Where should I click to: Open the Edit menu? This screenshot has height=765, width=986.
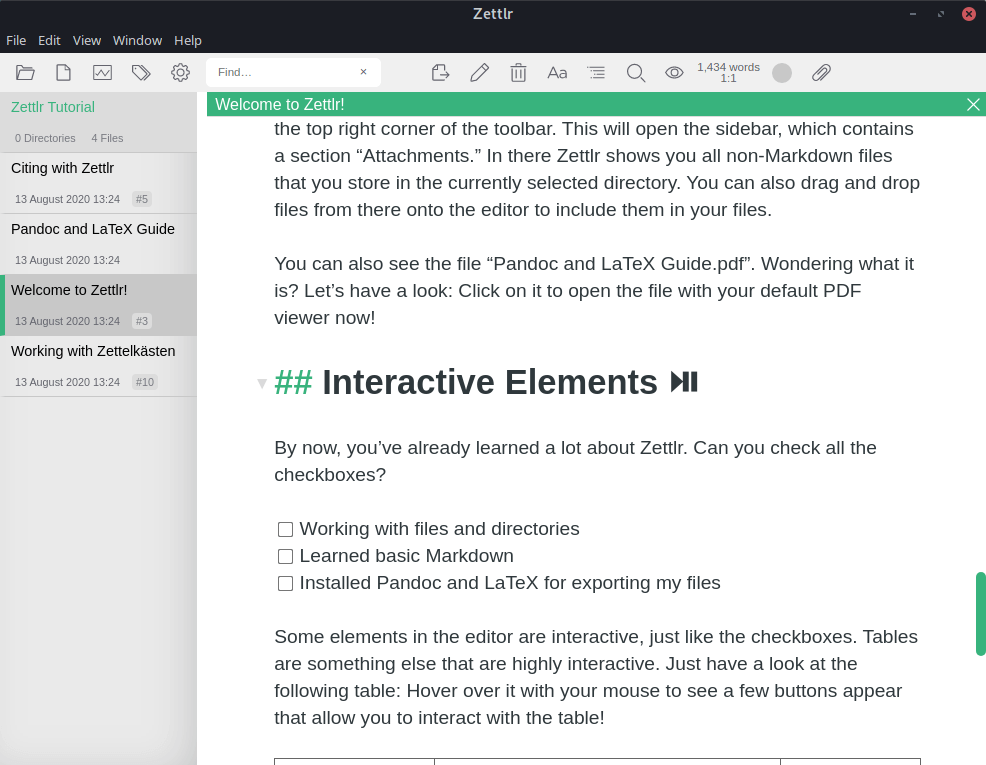pos(49,40)
